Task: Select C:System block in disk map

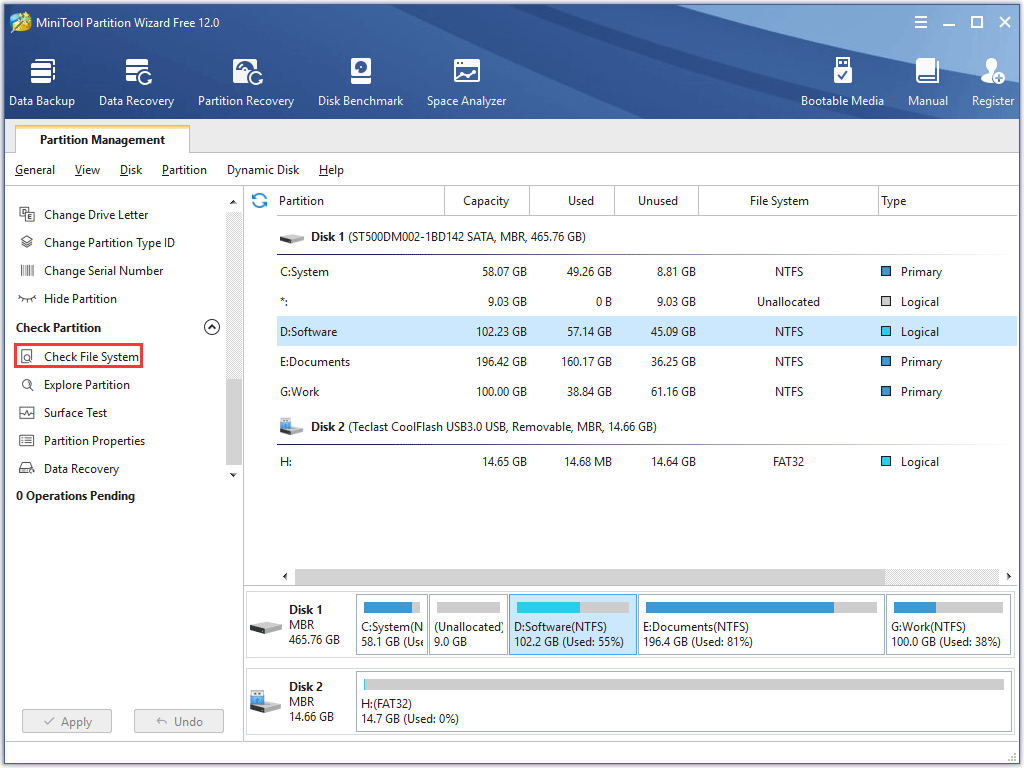Action: click(x=392, y=624)
